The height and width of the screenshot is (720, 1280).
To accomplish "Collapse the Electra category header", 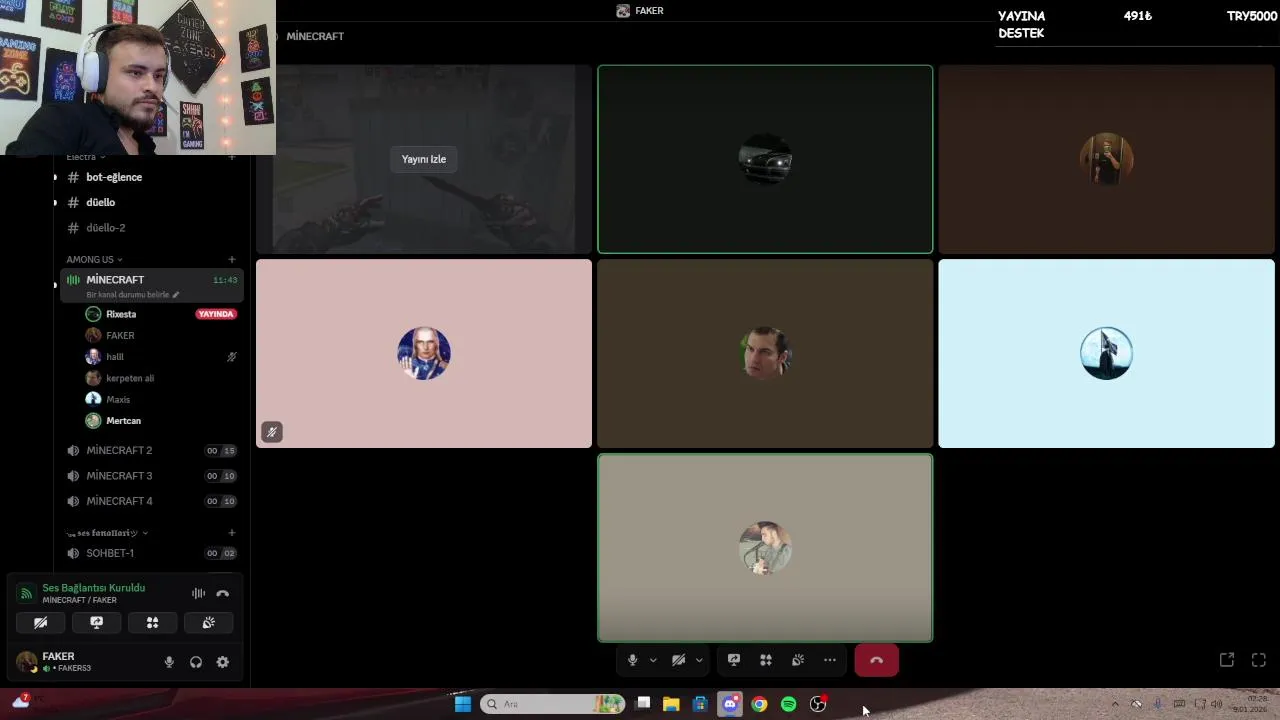I will pyautogui.click(x=86, y=157).
